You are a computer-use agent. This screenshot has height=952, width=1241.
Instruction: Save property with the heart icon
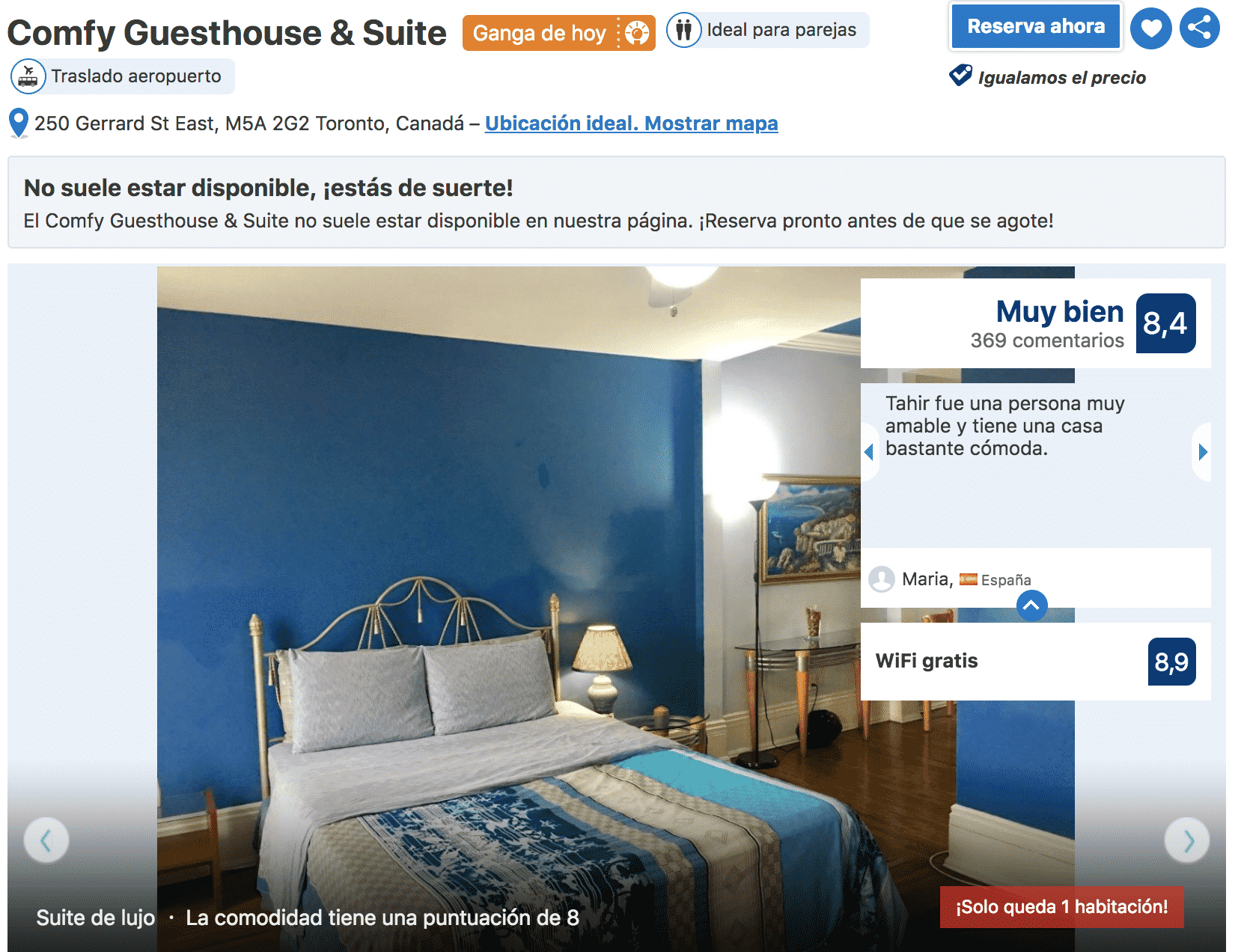pos(1150,28)
